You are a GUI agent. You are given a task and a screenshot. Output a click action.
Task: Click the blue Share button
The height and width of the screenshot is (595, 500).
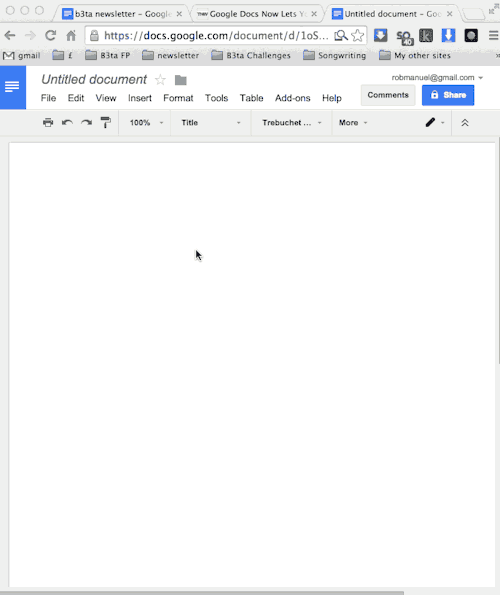coord(448,95)
